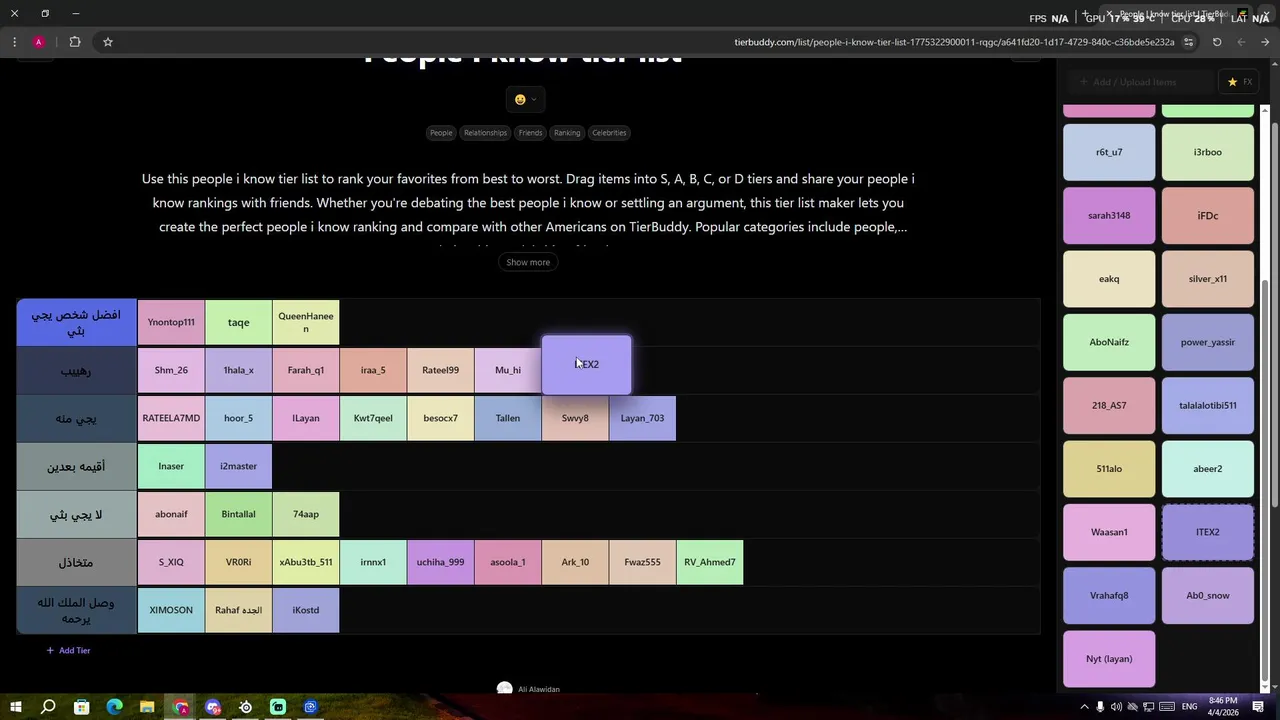The height and width of the screenshot is (720, 1280).
Task: Open the FX star button
Action: pos(1240,82)
